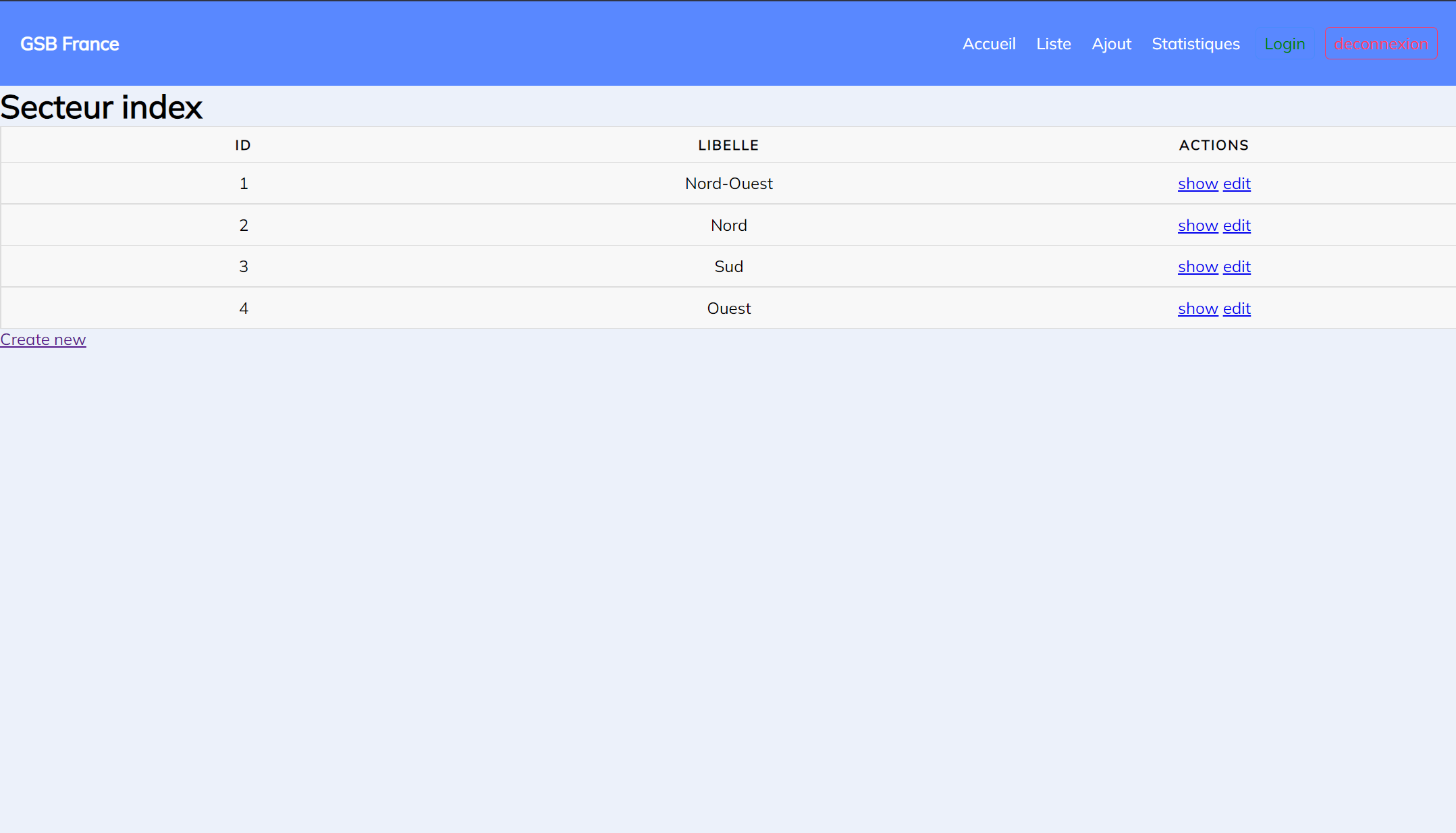Click the 'edit' link for Nord-Ouest

(1237, 183)
